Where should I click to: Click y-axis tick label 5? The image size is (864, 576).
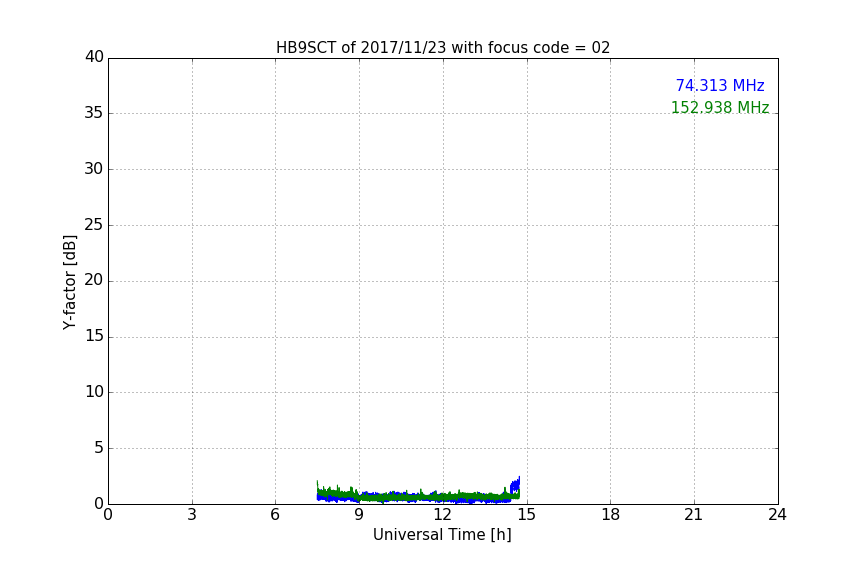pos(99,448)
